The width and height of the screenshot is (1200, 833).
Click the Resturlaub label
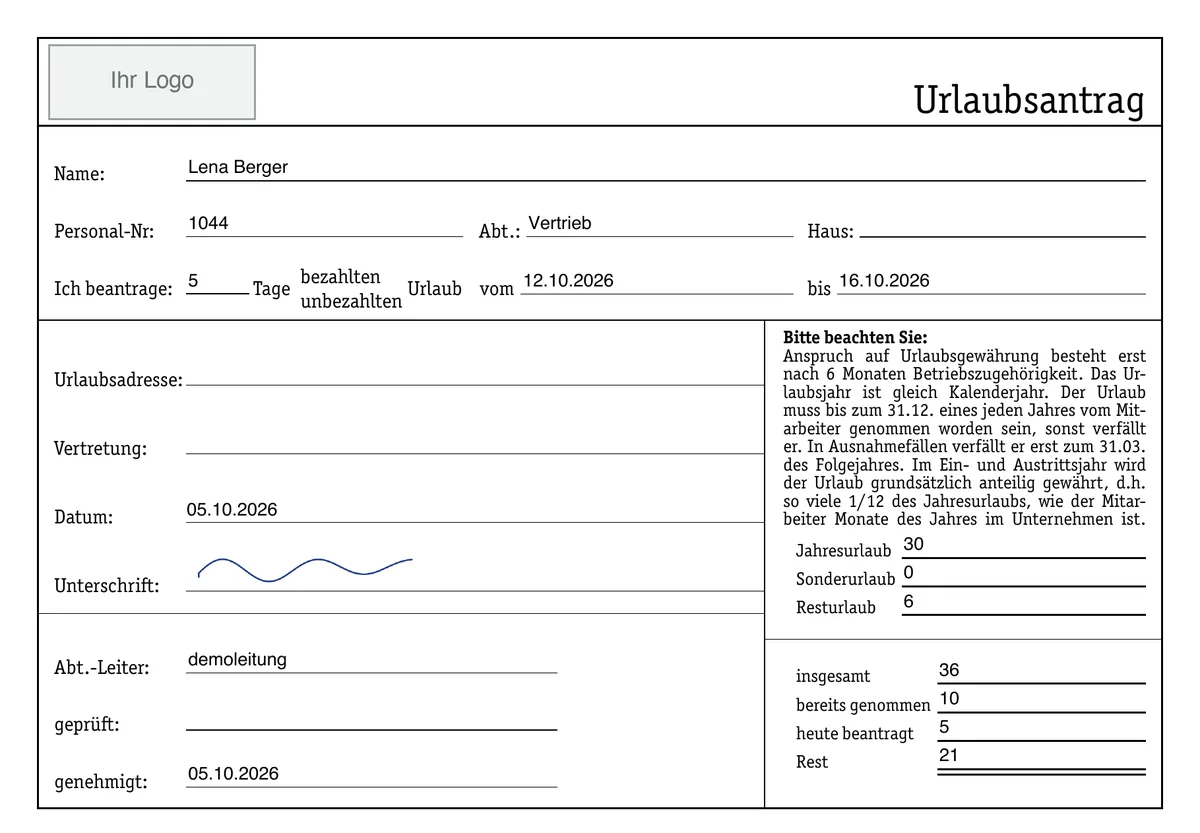836,607
